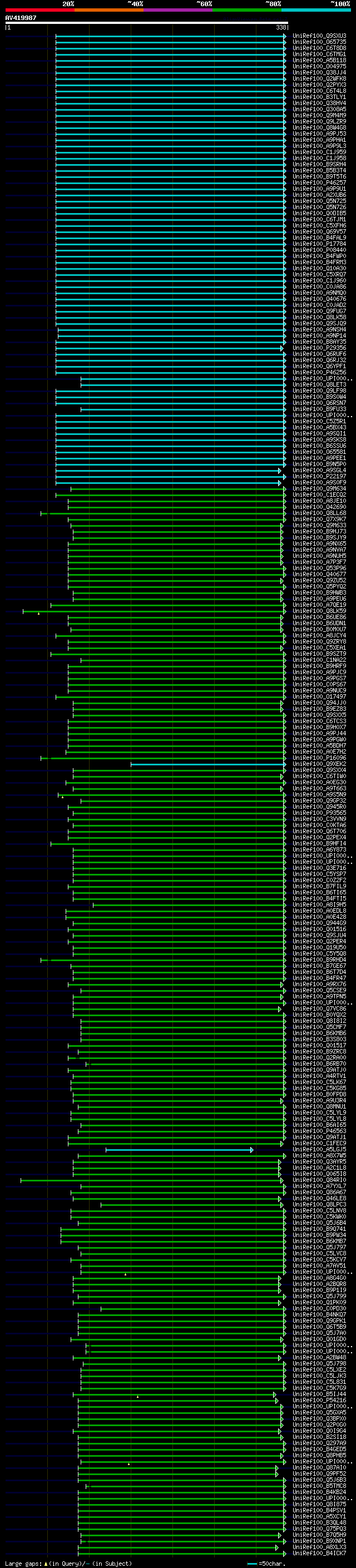Select hit label UniRef100_Q5N725
The width and height of the screenshot is (356, 1568).
click(x=319, y=201)
